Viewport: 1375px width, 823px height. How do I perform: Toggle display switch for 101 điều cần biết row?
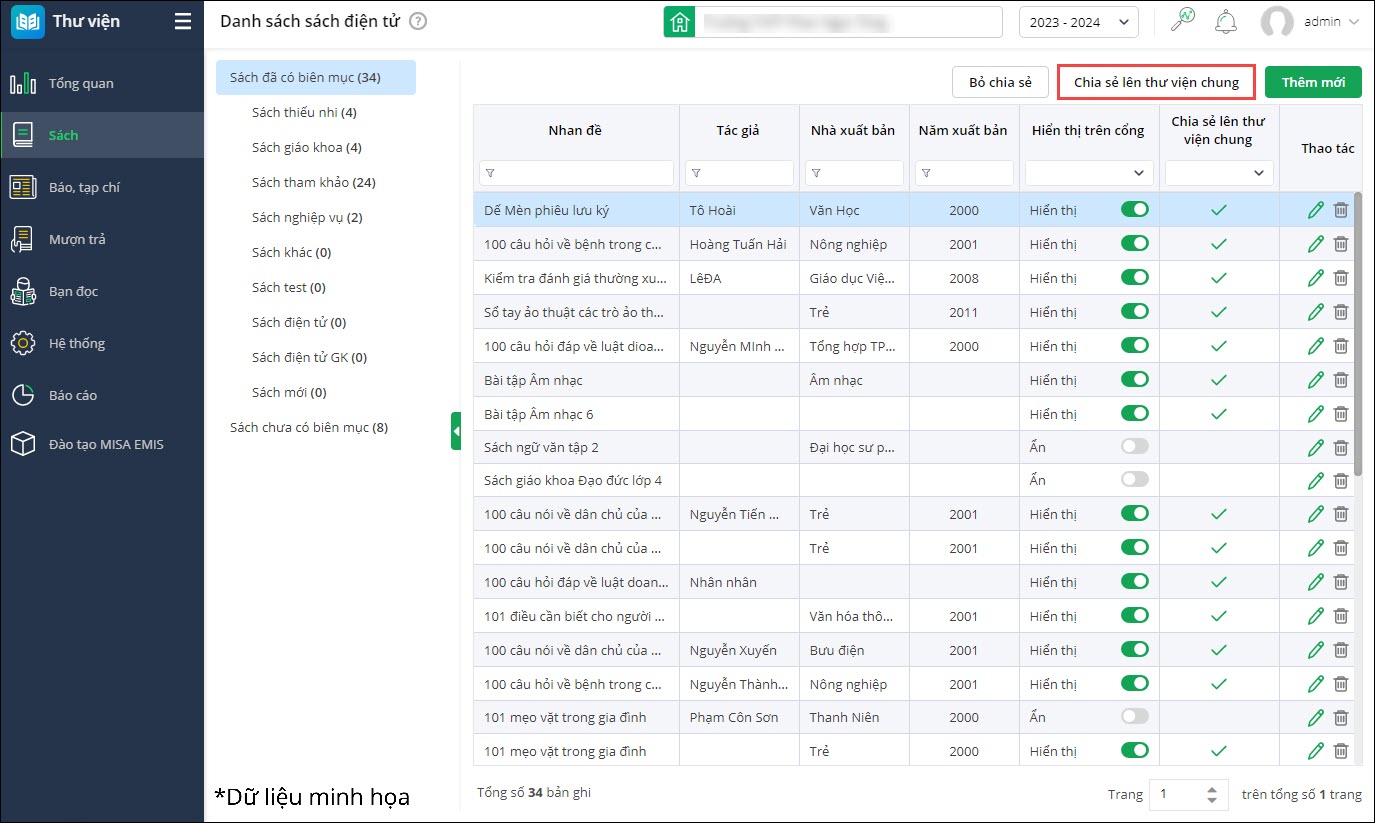pos(1135,616)
